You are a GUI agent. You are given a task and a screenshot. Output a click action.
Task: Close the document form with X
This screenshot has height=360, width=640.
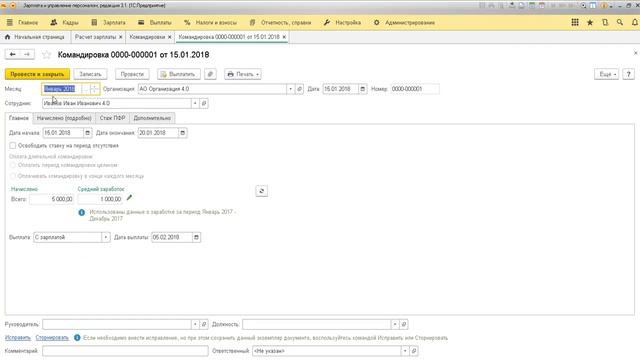pyautogui.click(x=636, y=53)
